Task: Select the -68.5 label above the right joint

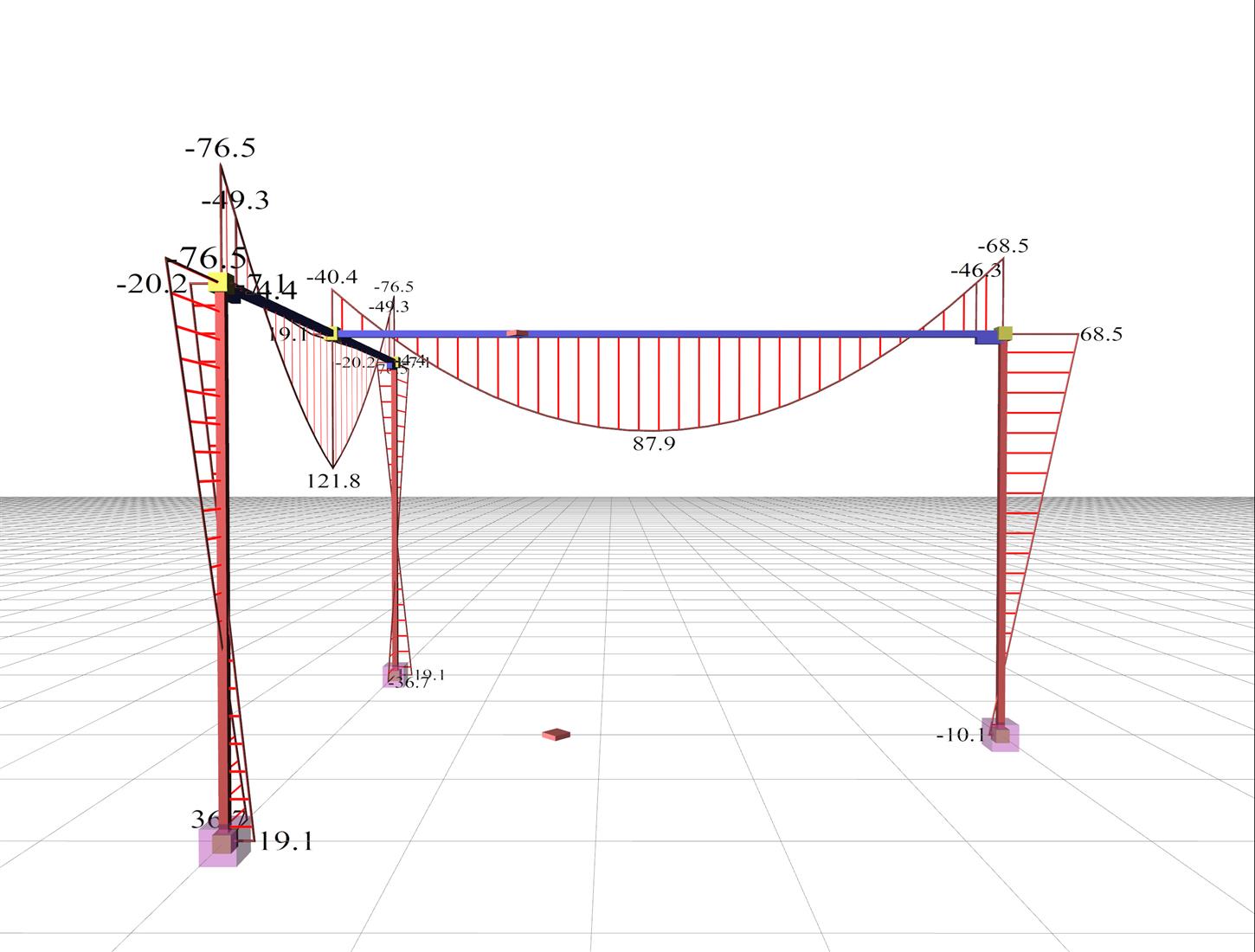Action: tap(1003, 246)
